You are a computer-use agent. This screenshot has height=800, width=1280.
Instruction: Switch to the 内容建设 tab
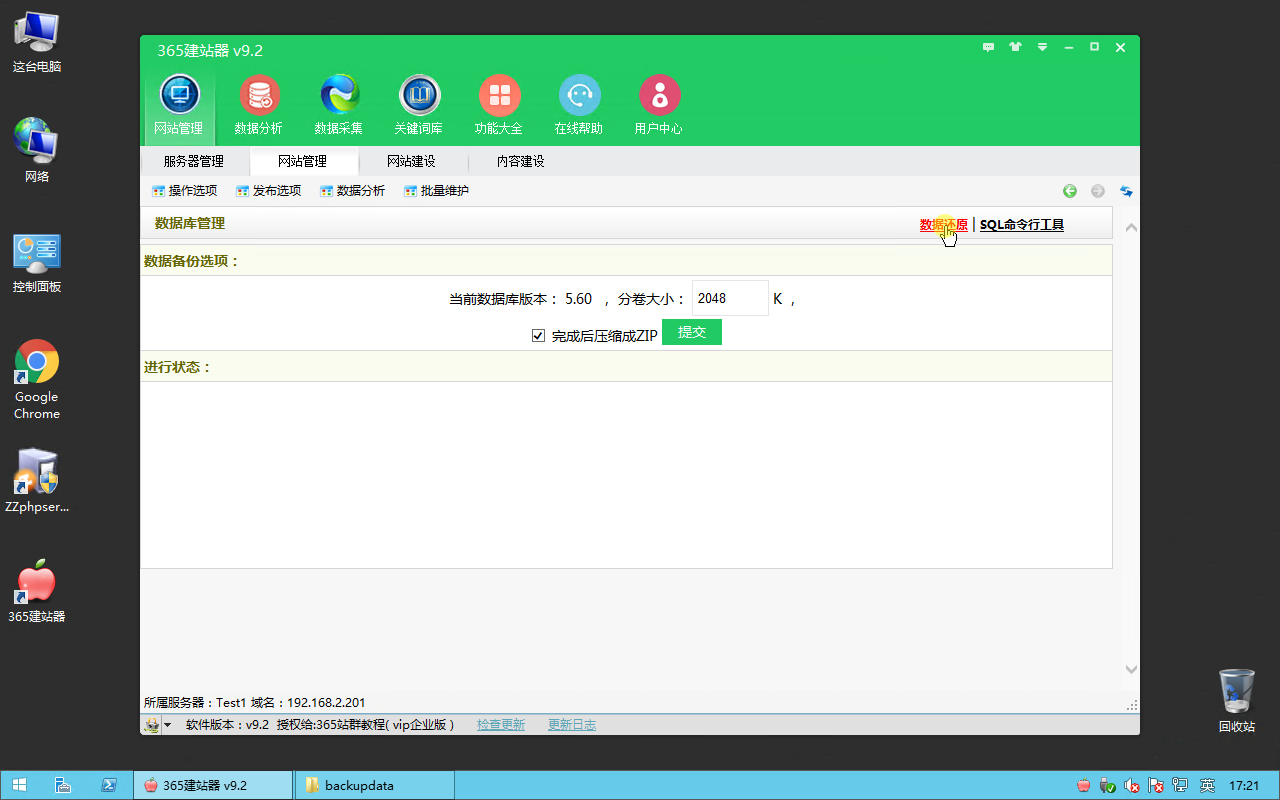pyautogui.click(x=521, y=161)
